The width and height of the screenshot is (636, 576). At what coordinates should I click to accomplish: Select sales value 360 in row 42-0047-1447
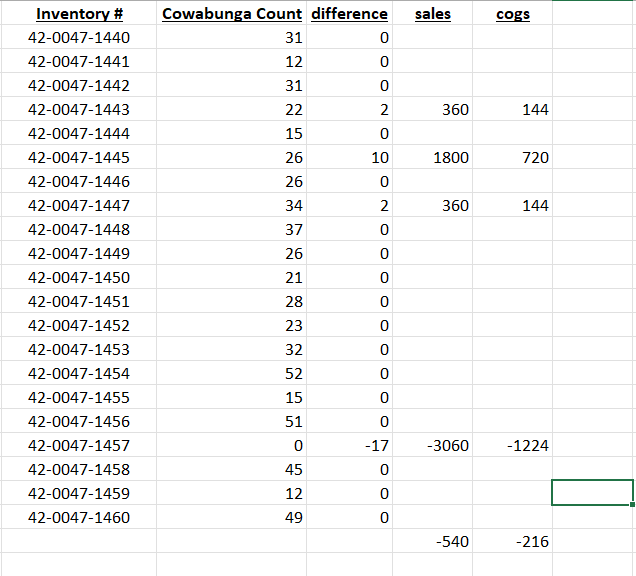432,205
